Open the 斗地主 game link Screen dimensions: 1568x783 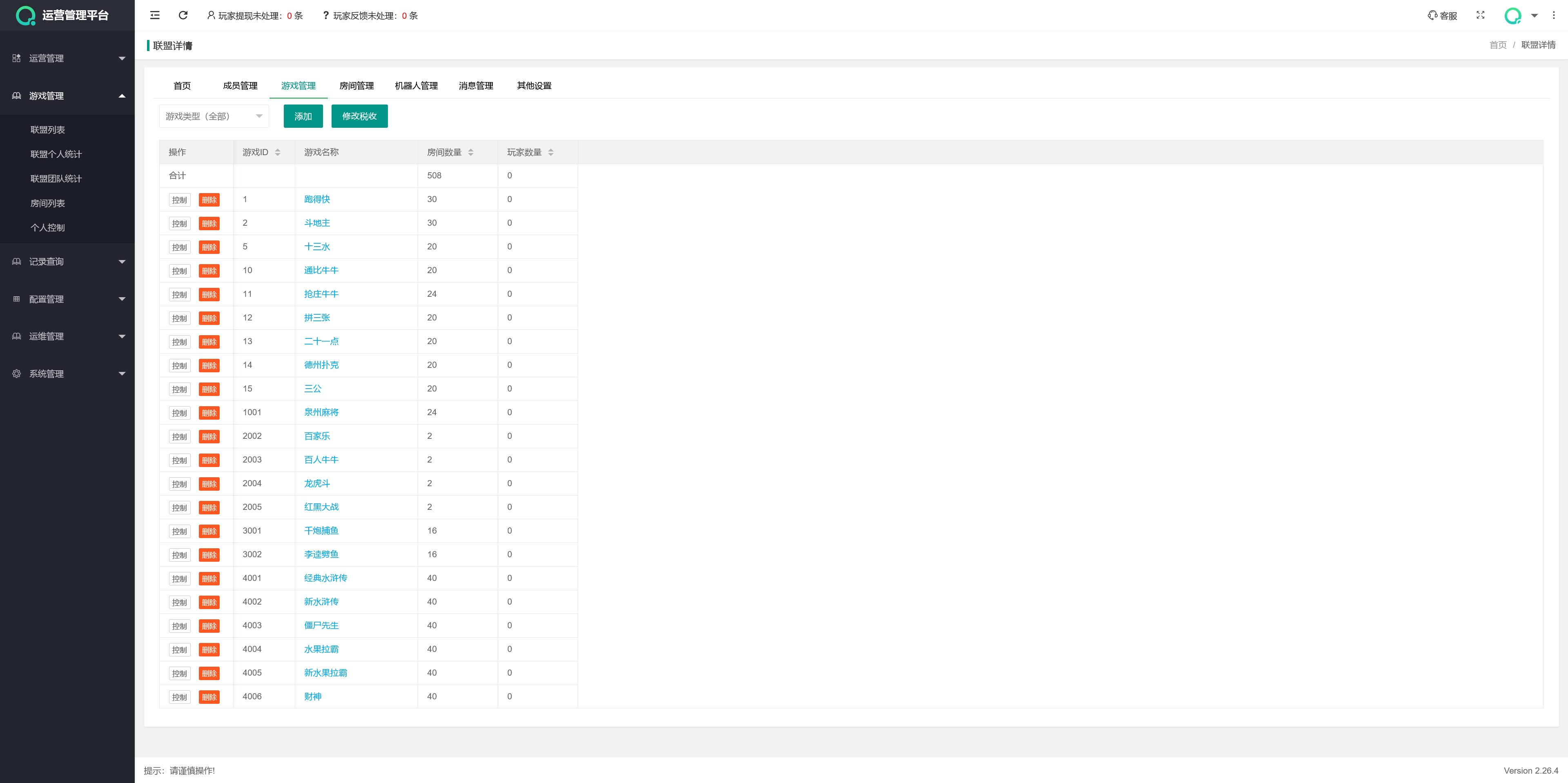tap(316, 222)
